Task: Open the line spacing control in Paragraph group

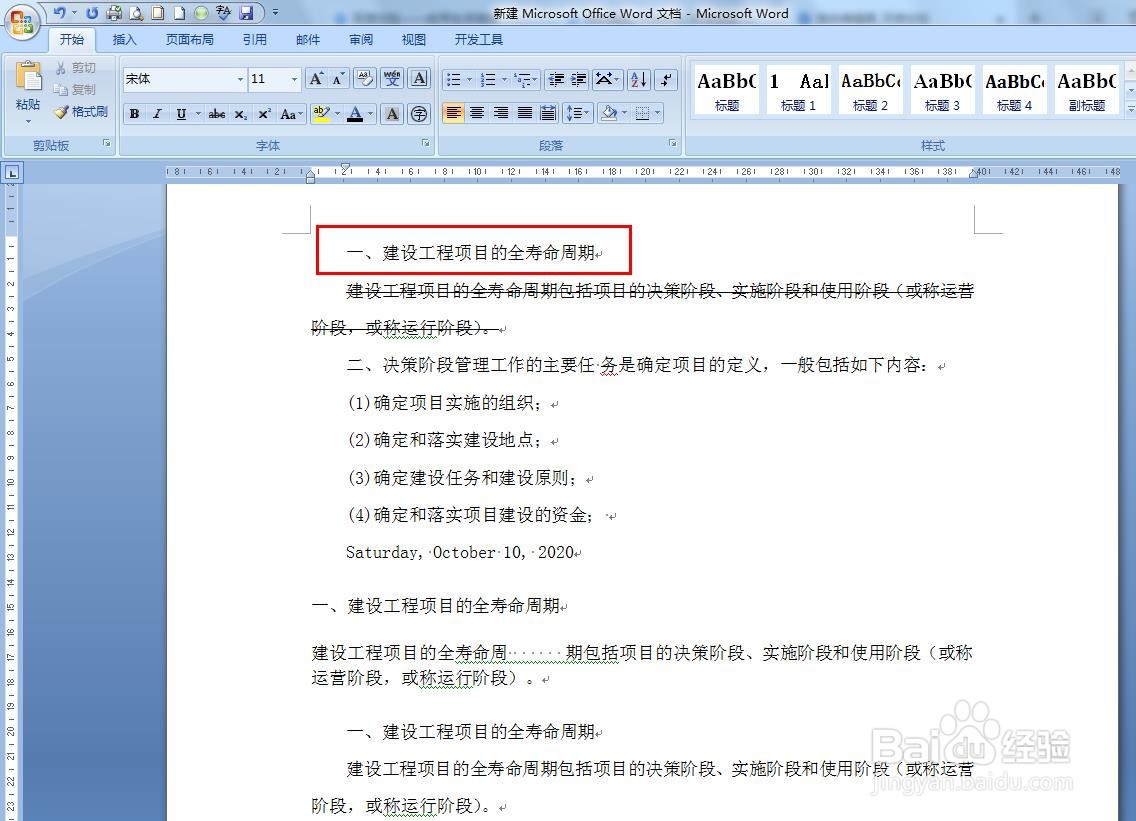Action: click(x=578, y=113)
